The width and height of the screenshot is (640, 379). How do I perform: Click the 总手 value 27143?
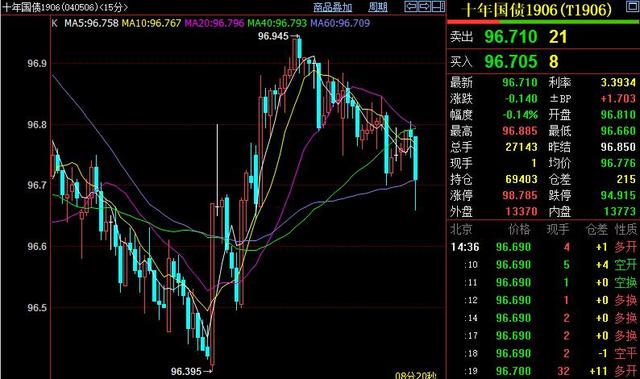(521, 147)
